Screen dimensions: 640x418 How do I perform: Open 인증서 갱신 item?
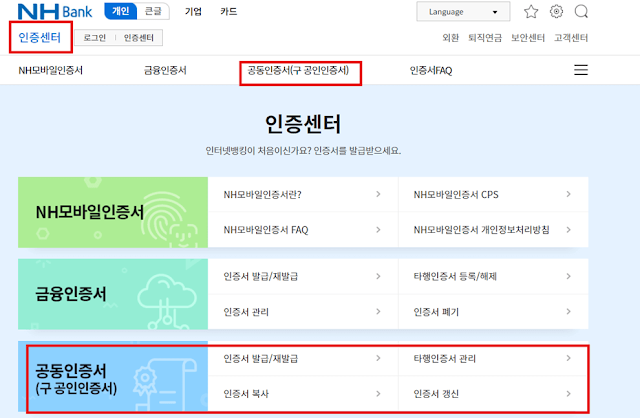[x=493, y=394]
